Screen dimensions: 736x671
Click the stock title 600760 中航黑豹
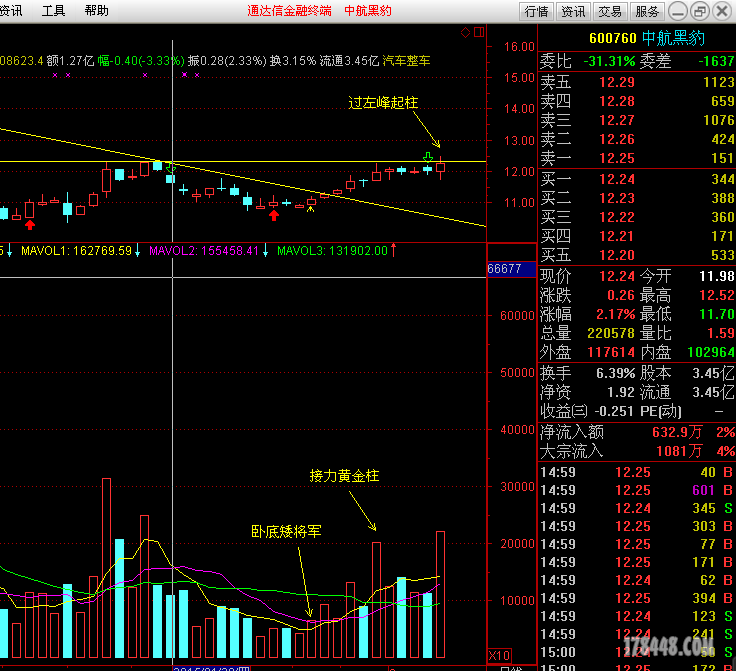pyautogui.click(x=646, y=38)
